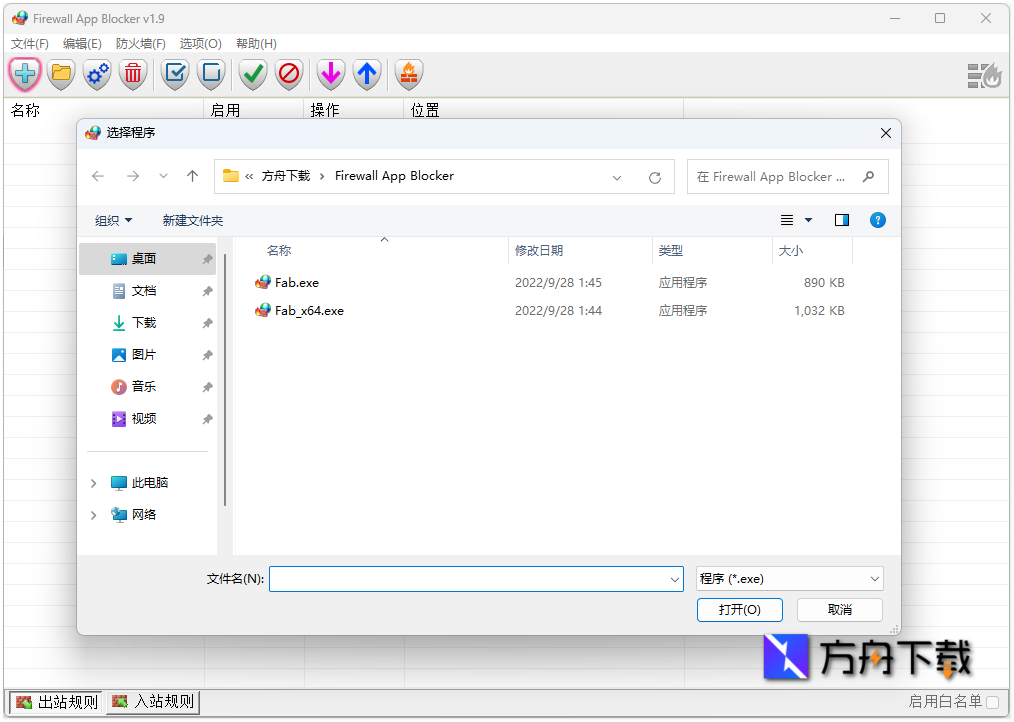Click the search magnifier icon

coord(868,176)
